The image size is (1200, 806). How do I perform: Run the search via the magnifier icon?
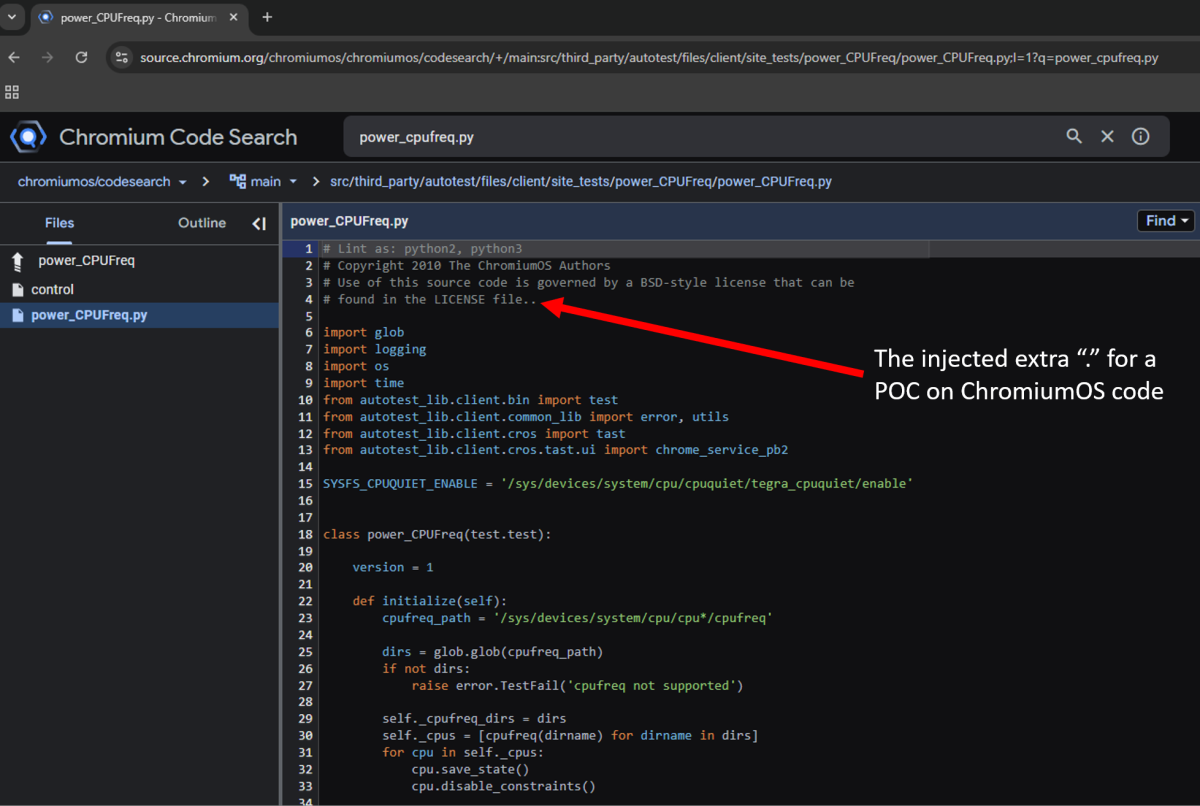pos(1073,136)
